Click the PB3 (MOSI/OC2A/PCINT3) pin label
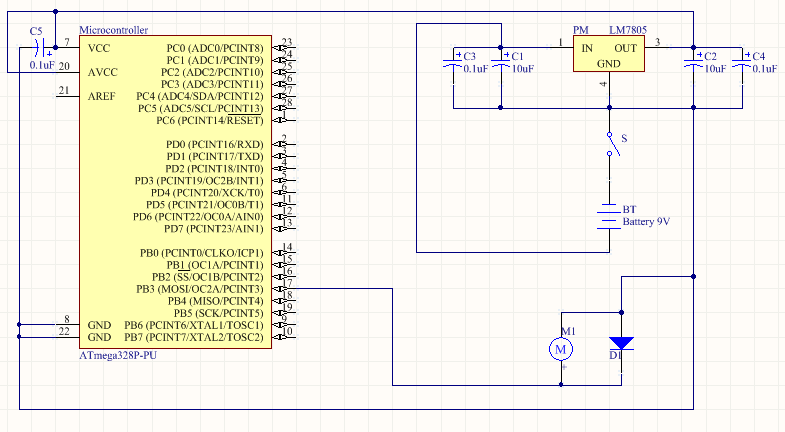The width and height of the screenshot is (785, 432). point(207,289)
